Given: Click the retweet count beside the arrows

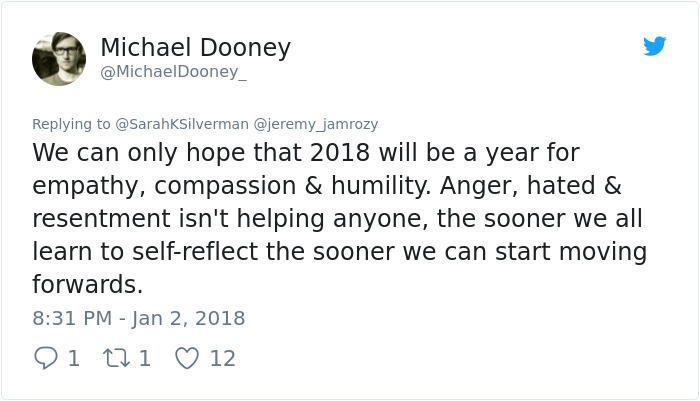Looking at the screenshot, I should point(144,358).
